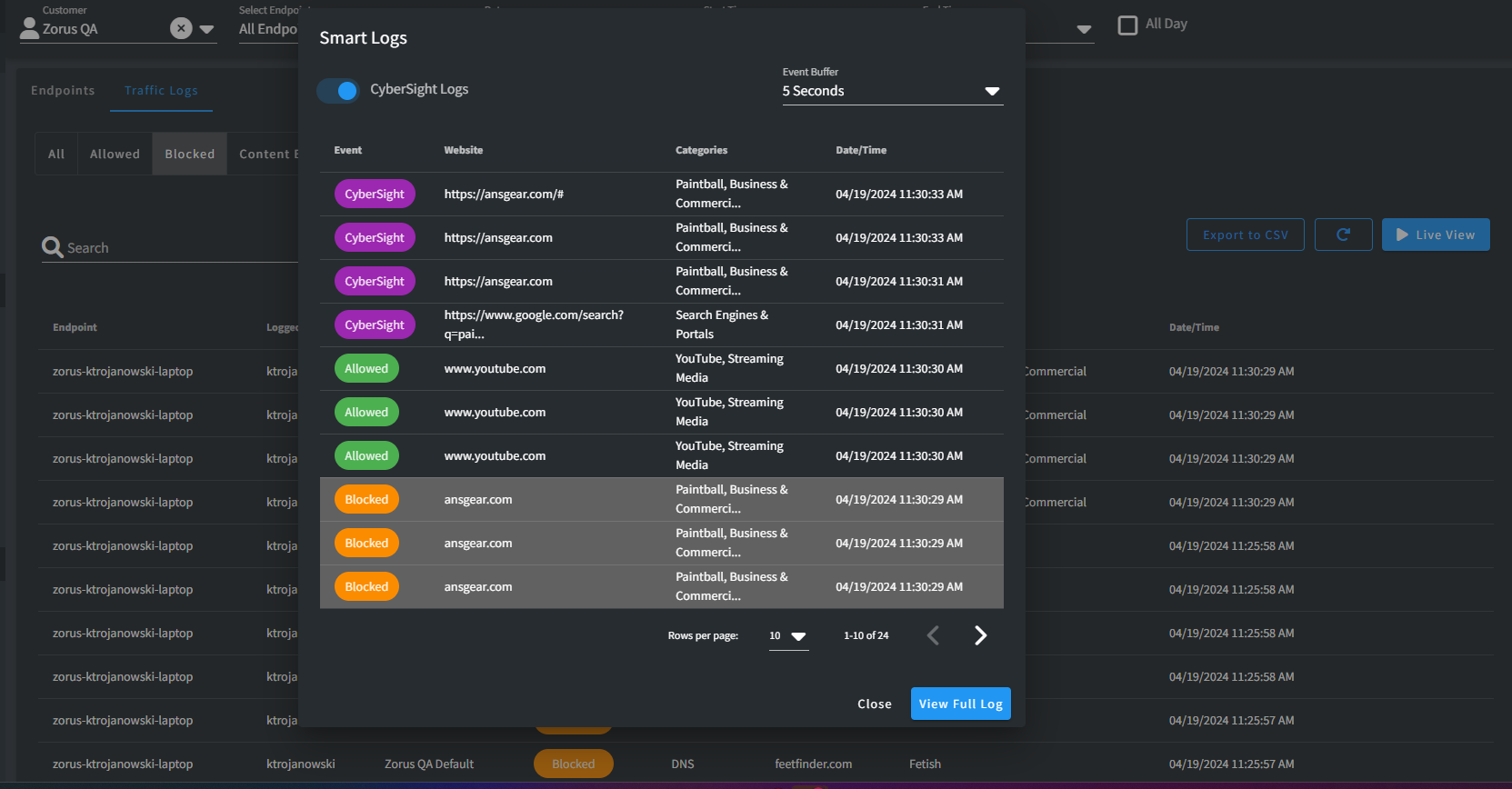The width and height of the screenshot is (1512, 789).
Task: Select the first Blocked ansgear.com row
Action: click(x=661, y=499)
